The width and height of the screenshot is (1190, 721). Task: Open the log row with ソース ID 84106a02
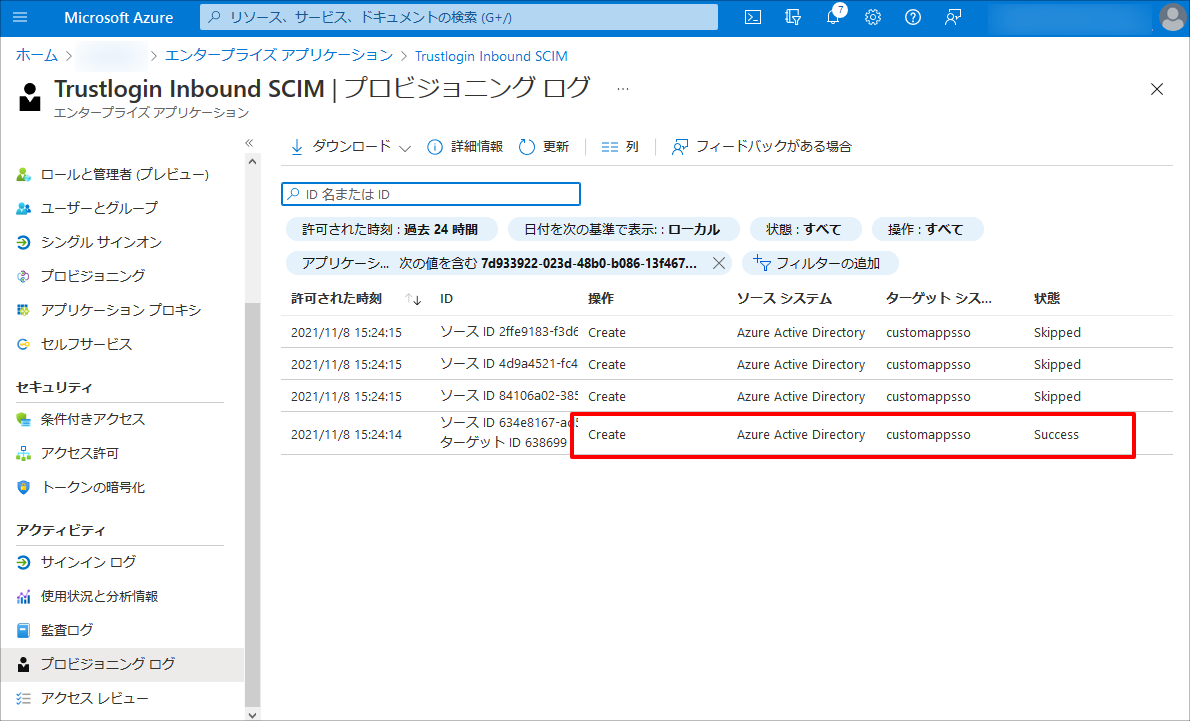726,396
